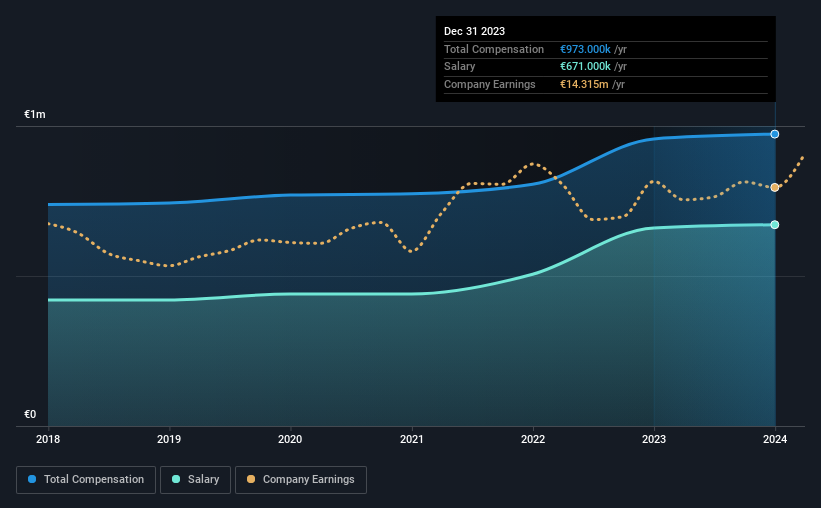
Task: Select the 2020 x-axis label
Action: click(x=290, y=439)
